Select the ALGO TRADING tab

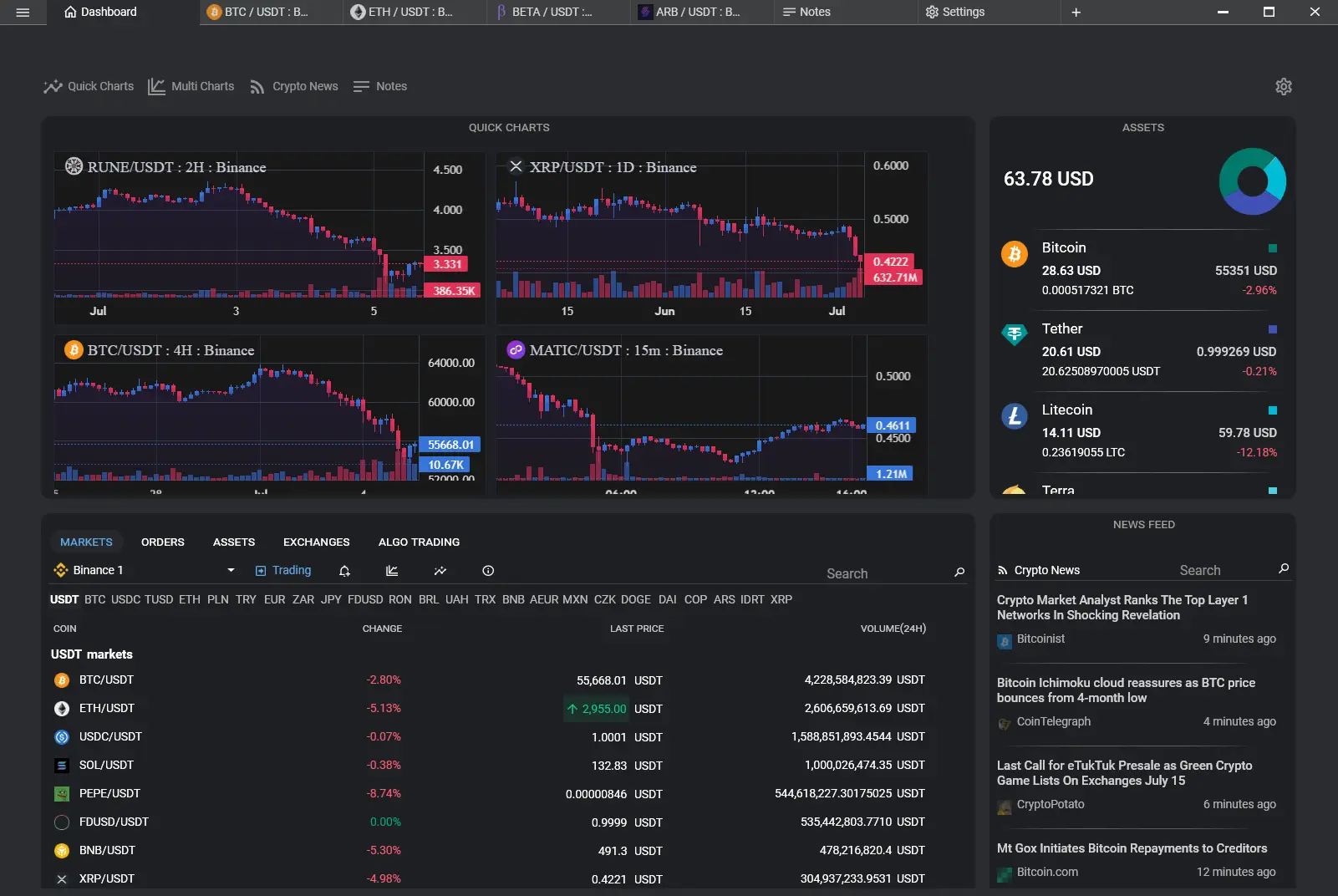click(x=419, y=542)
